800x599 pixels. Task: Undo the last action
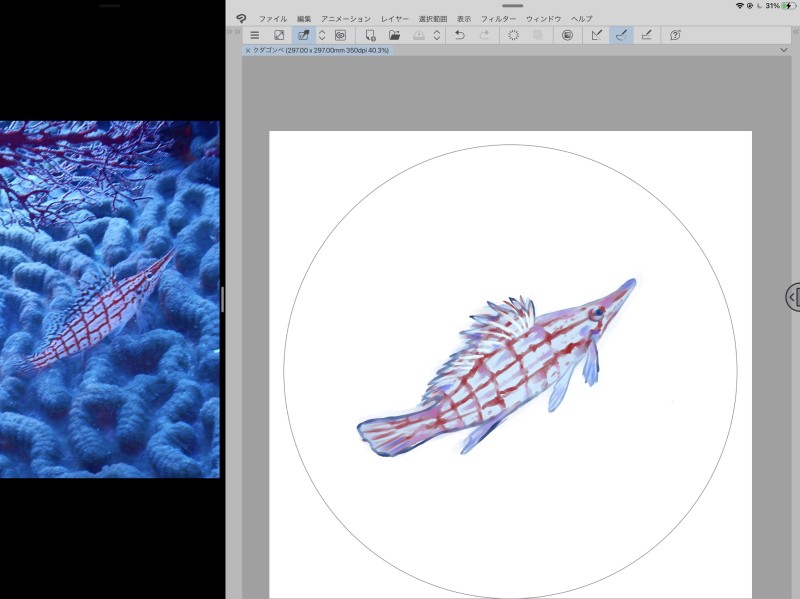(x=460, y=35)
